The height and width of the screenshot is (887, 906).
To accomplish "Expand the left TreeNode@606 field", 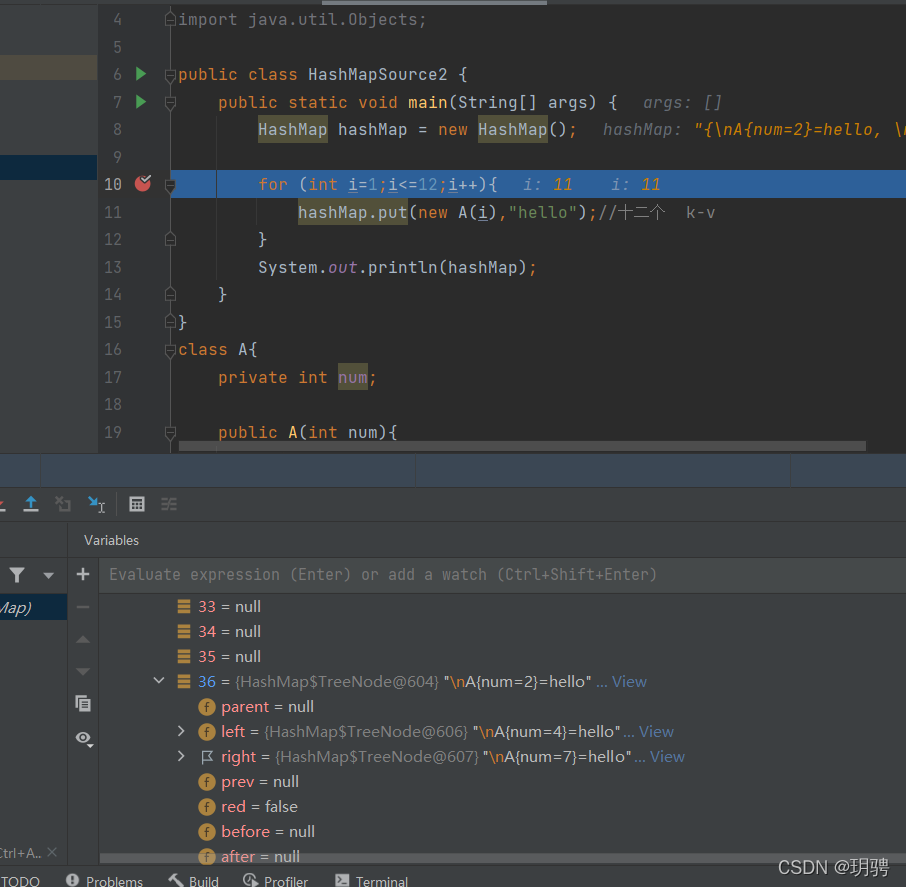I will click(x=181, y=731).
